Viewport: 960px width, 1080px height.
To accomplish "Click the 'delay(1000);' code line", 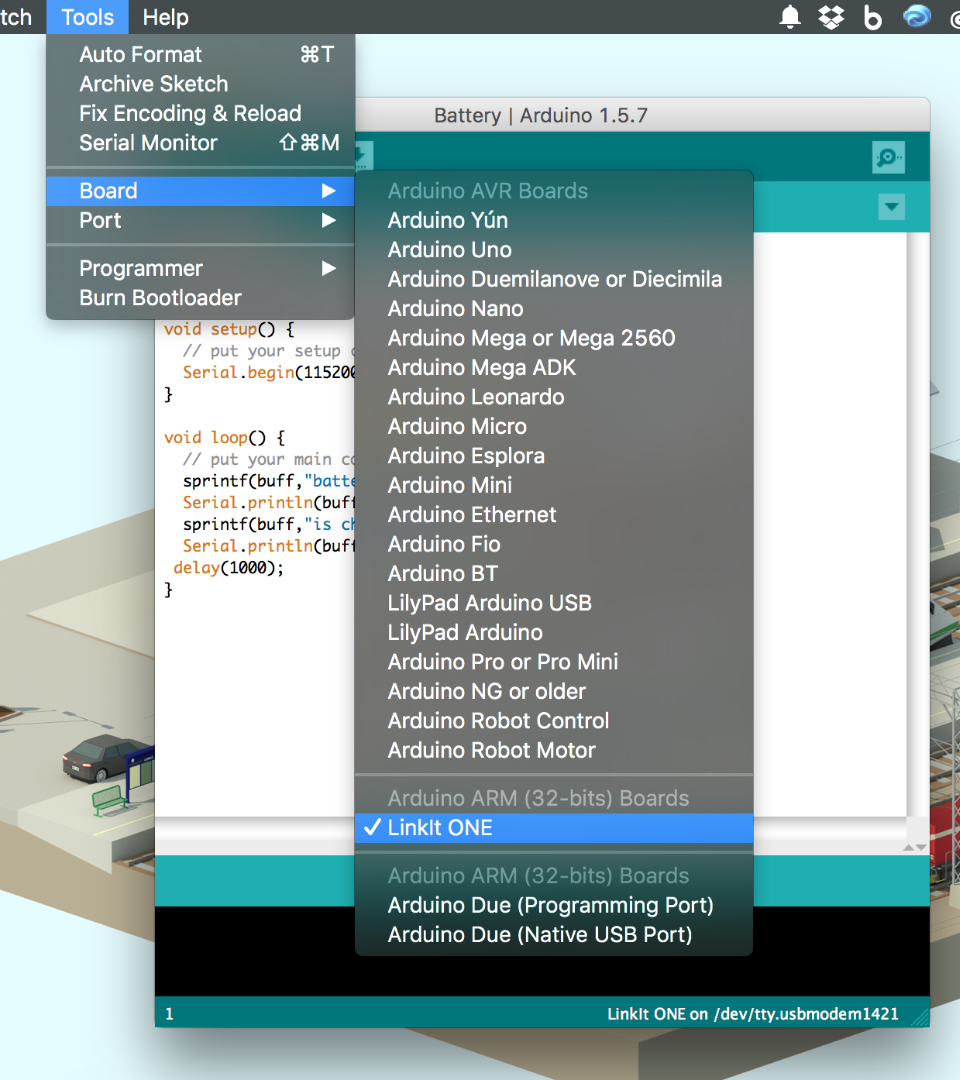I will click(228, 568).
